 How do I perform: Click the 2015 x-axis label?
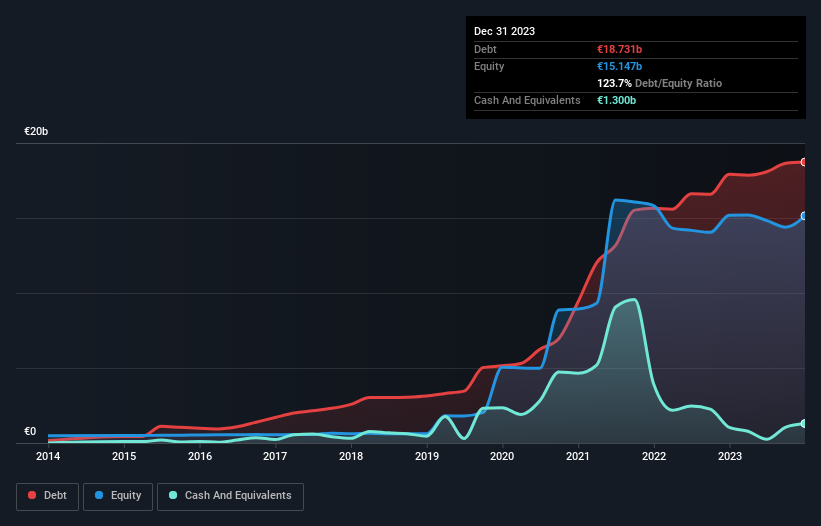[124, 456]
